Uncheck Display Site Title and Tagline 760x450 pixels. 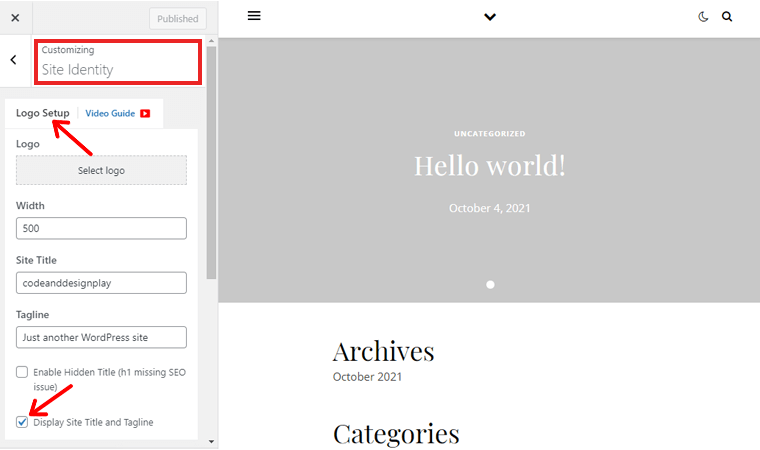(22, 422)
